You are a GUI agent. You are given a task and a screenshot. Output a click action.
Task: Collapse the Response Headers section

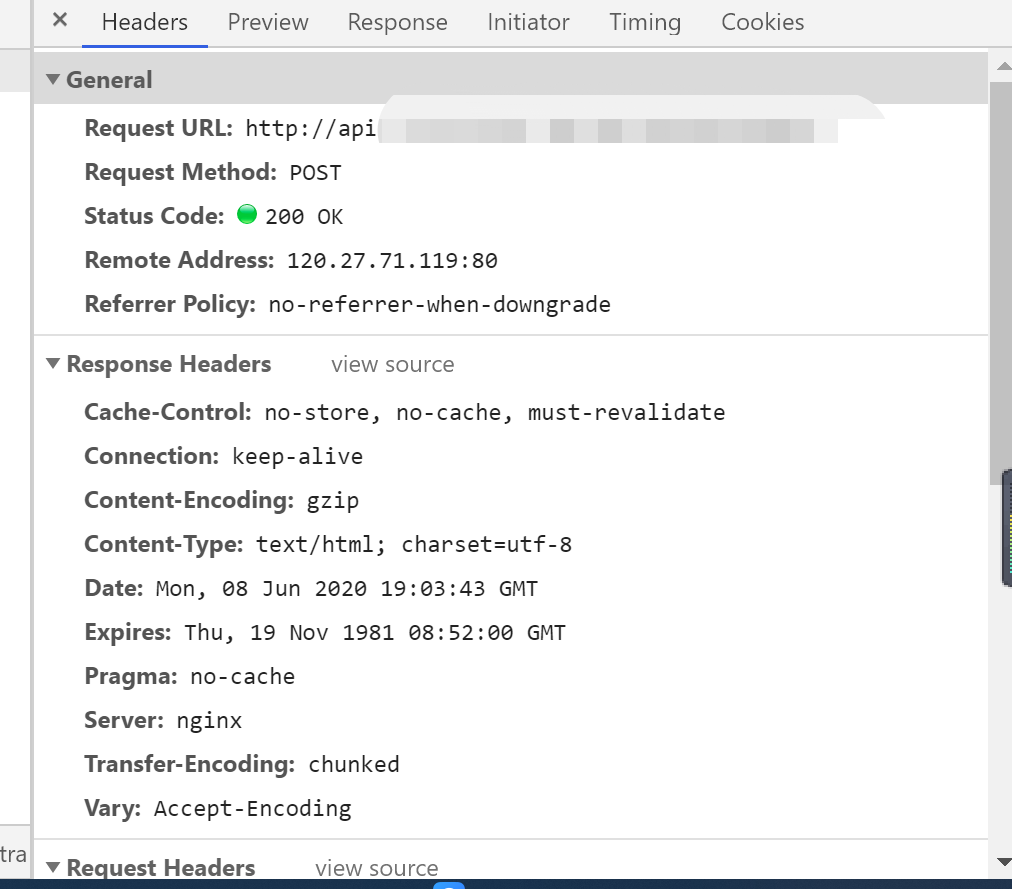coord(53,363)
